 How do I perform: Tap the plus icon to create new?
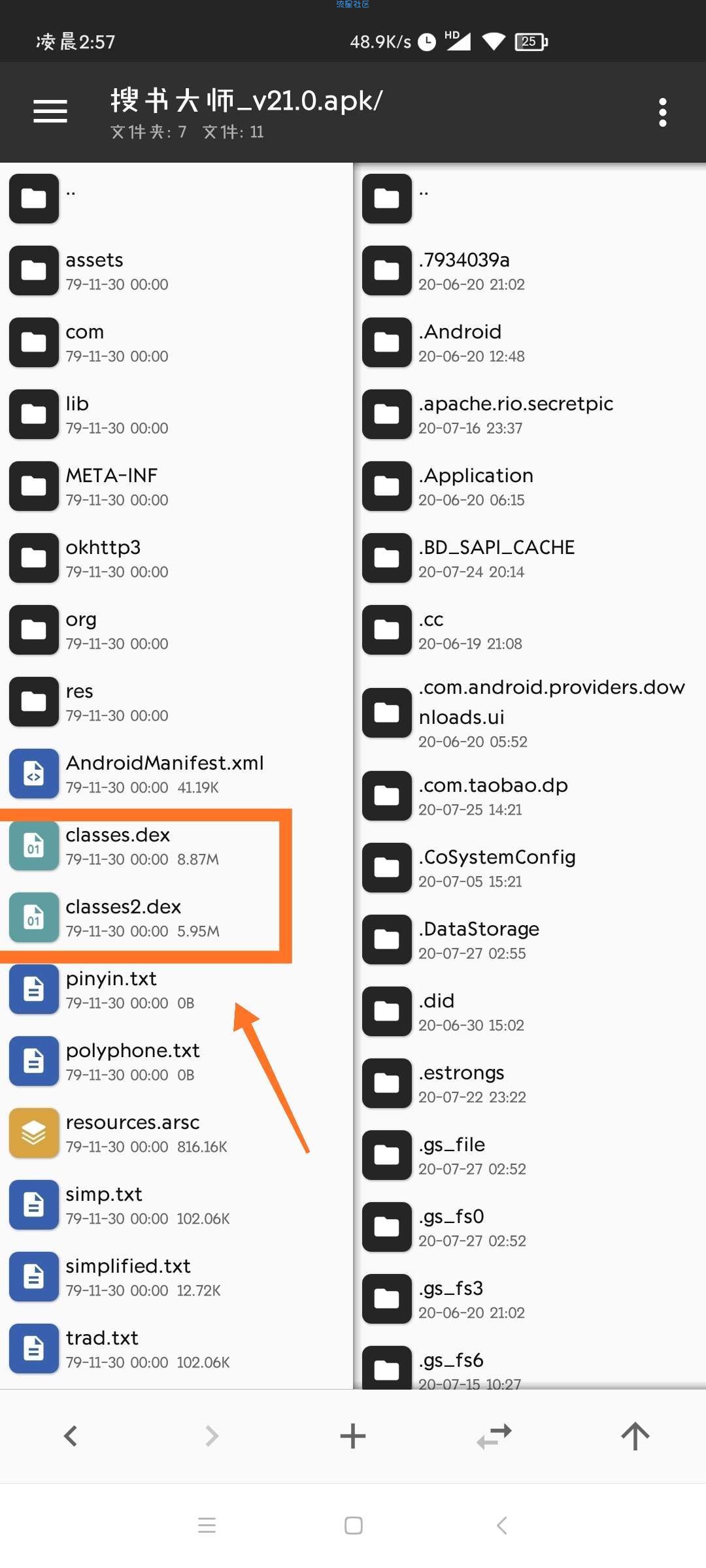[353, 1436]
